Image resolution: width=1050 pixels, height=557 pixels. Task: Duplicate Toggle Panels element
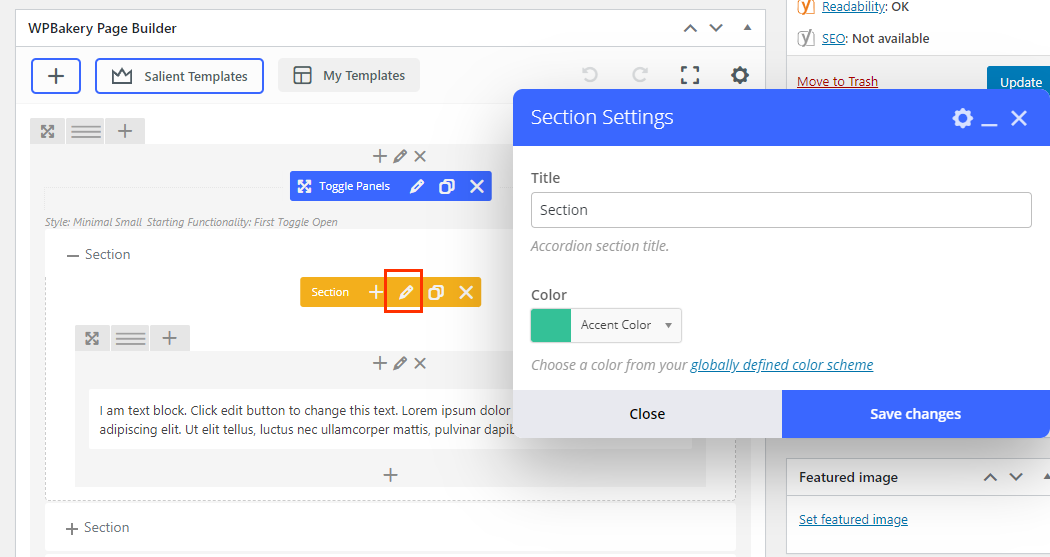coord(447,186)
